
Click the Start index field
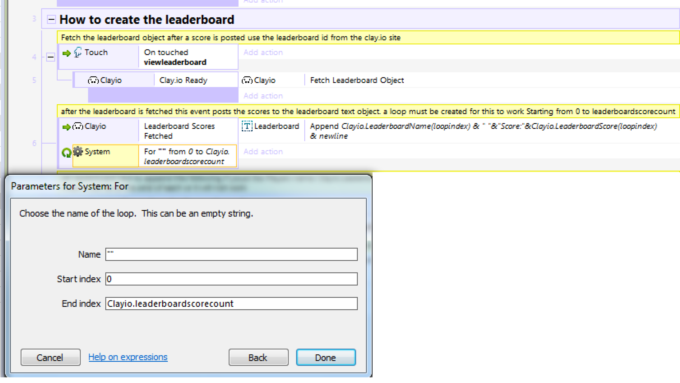(231, 279)
